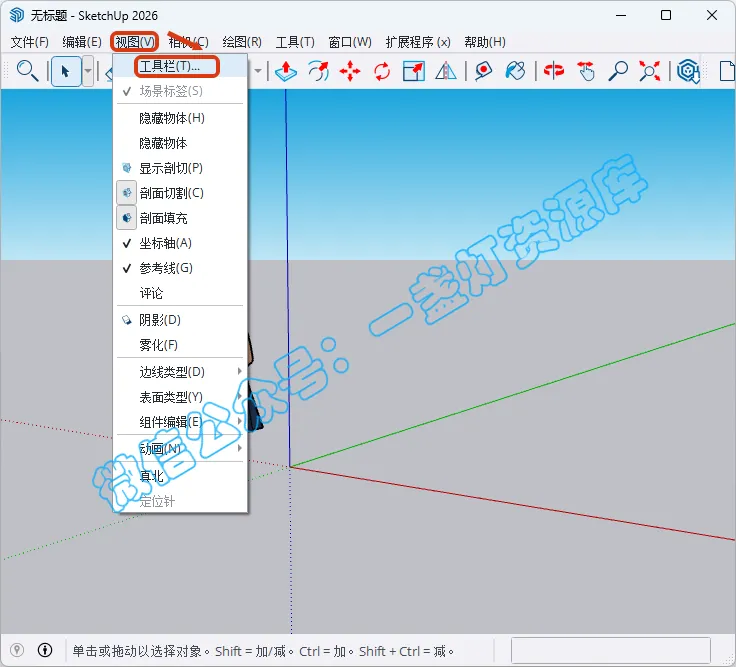Open the Select tool dropdown arrow
This screenshot has width=736, height=667.
click(88, 71)
